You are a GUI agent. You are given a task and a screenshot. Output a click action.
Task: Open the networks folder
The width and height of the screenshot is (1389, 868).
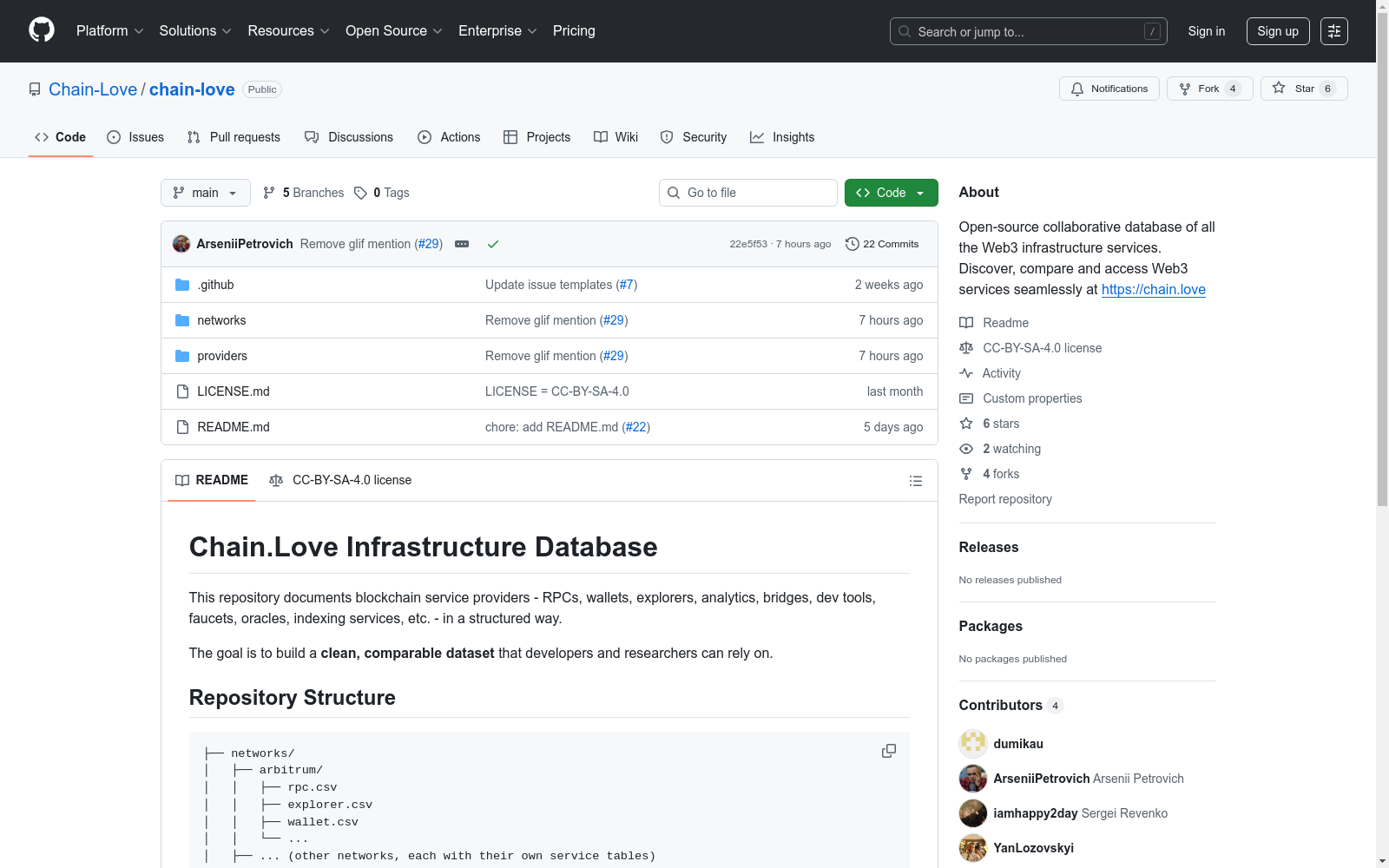(221, 320)
